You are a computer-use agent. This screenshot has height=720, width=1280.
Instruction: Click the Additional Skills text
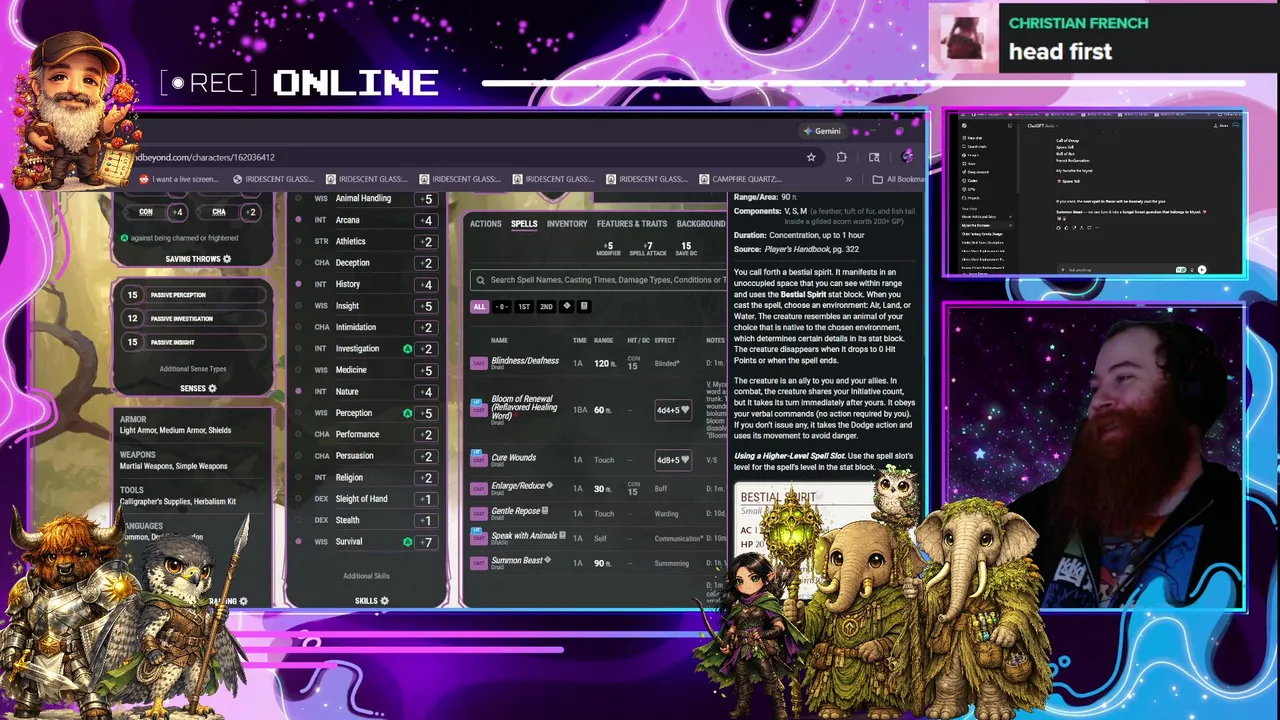(366, 576)
